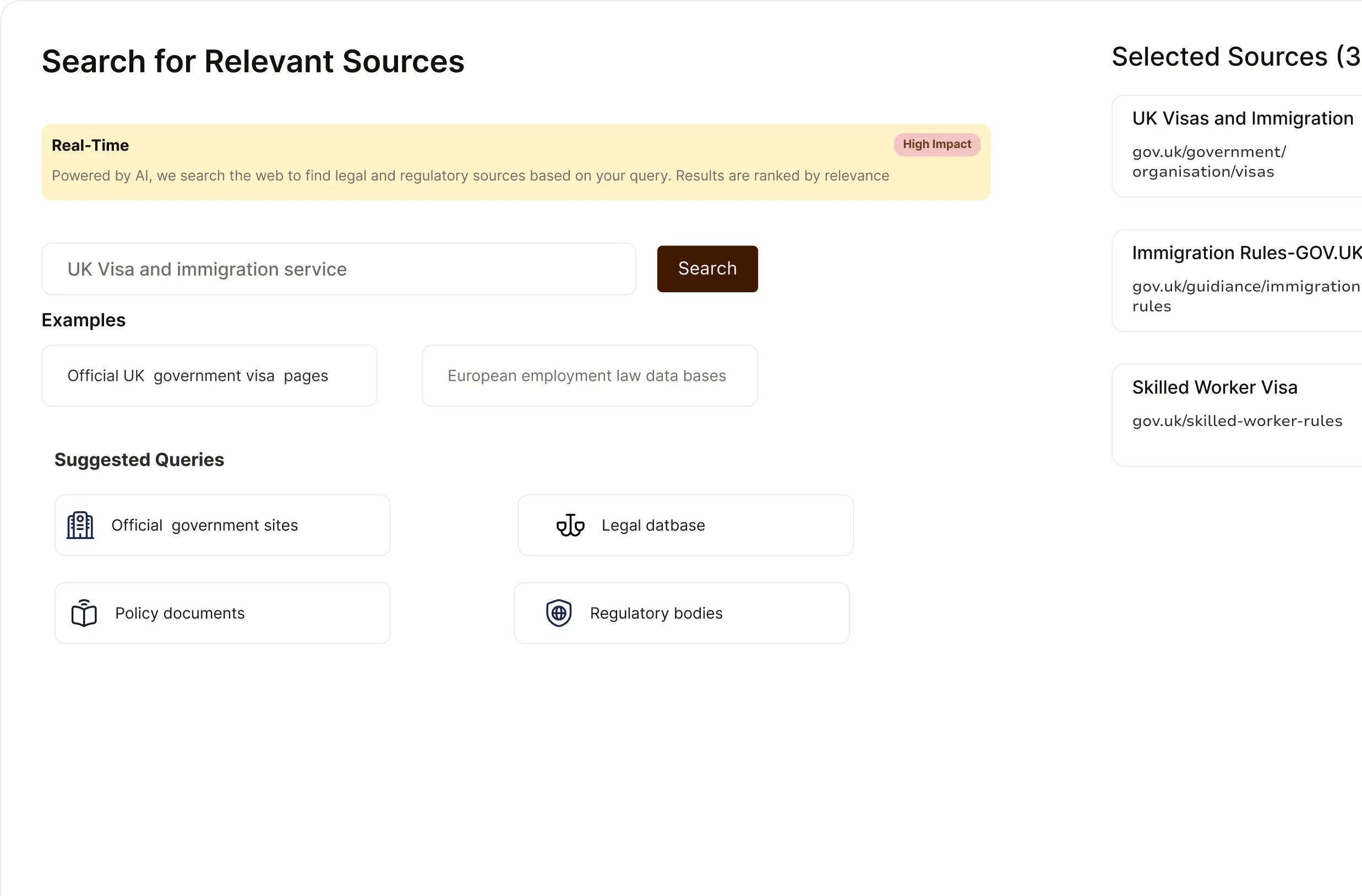Viewport: 1362px width, 896px height.
Task: Select the Official UK government visa pages example
Action: [x=209, y=375]
